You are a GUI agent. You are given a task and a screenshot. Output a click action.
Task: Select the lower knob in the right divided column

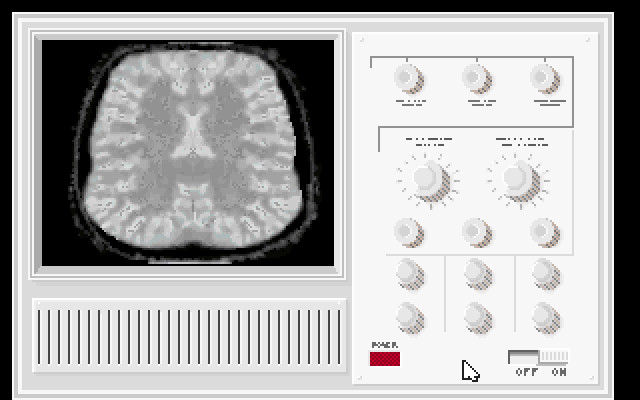[x=545, y=317]
